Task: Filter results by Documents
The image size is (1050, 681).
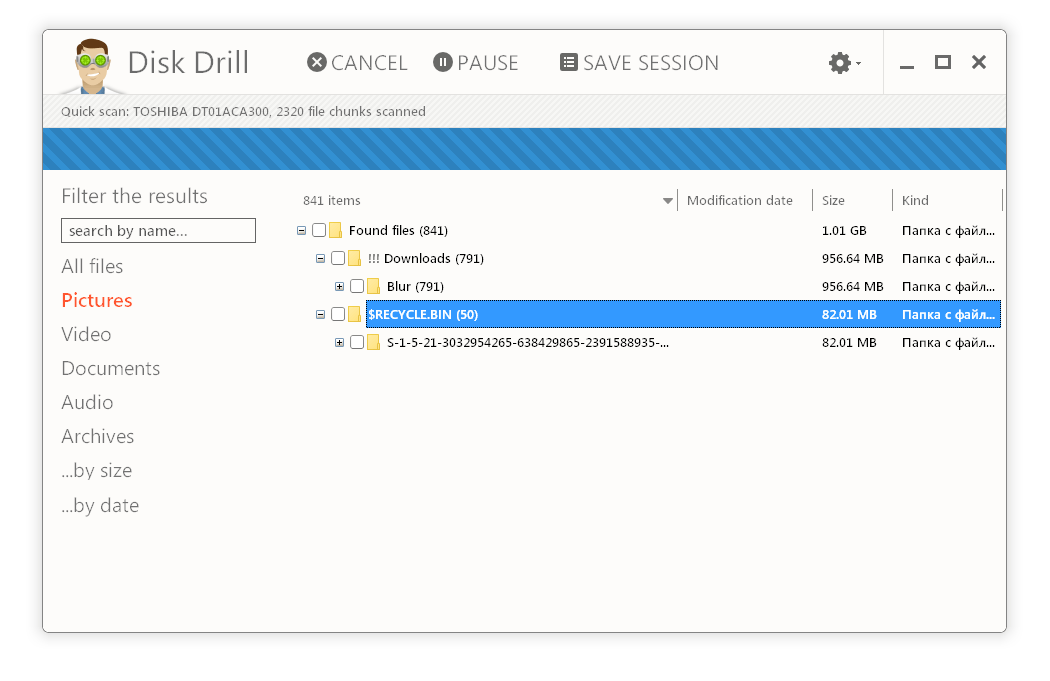Action: (110, 369)
